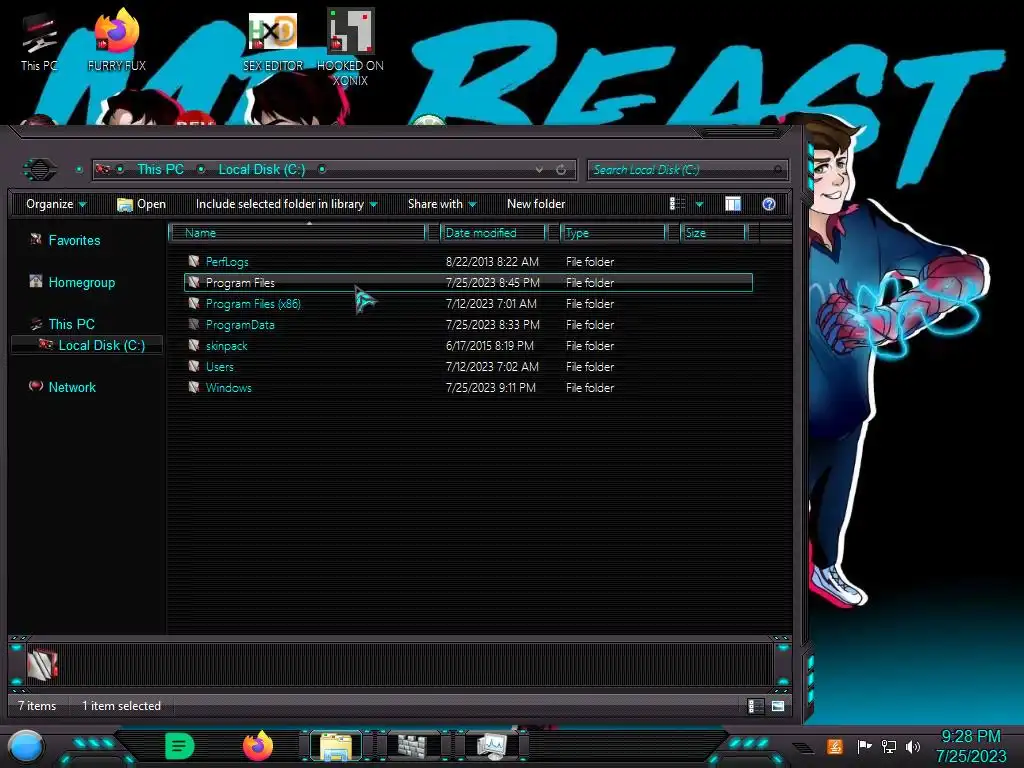Image resolution: width=1024 pixels, height=768 pixels.
Task: Click the Windows folder icon
Action: [x=194, y=387]
